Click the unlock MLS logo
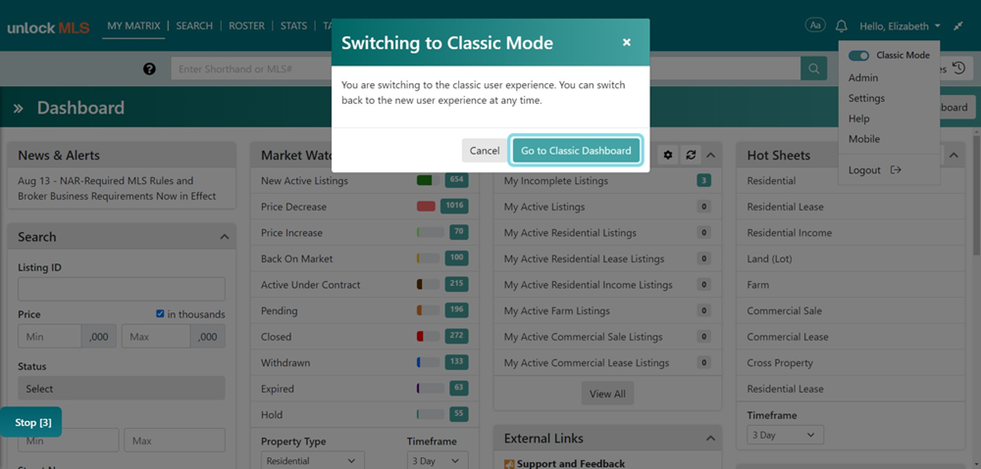Screen dimensions: 981x469 tap(48, 28)
